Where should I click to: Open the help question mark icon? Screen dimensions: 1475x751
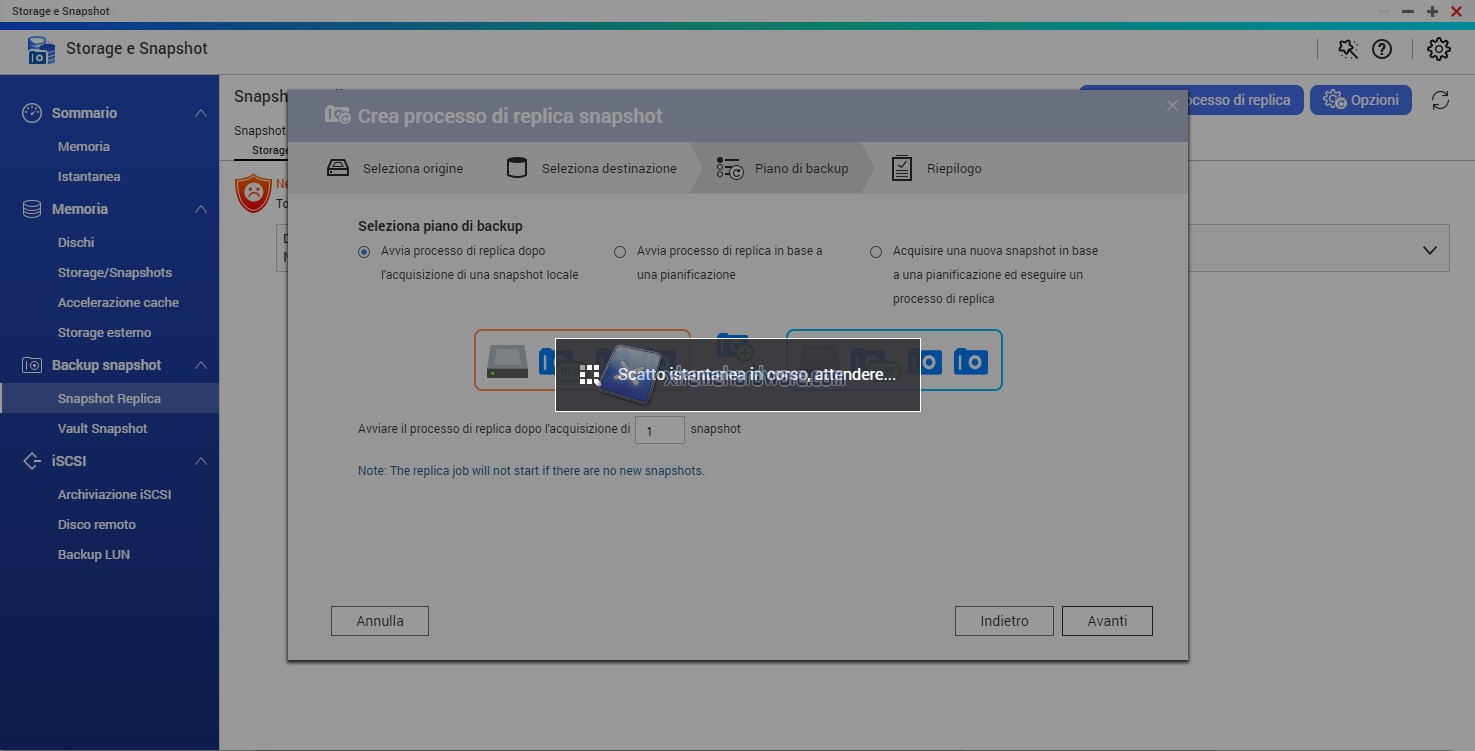[x=1382, y=49]
